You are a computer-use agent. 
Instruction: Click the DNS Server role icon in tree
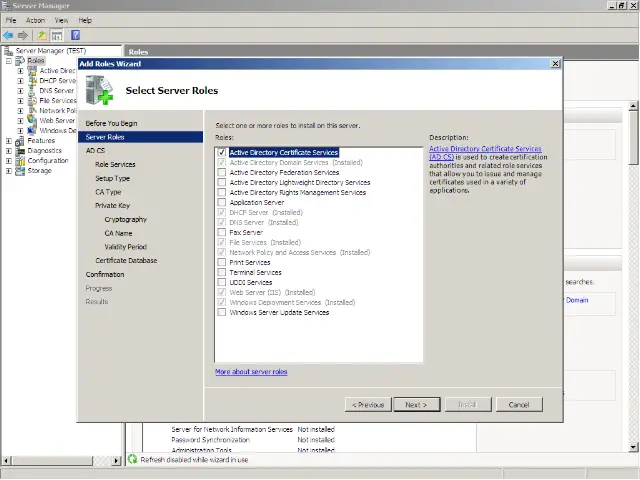[32, 91]
